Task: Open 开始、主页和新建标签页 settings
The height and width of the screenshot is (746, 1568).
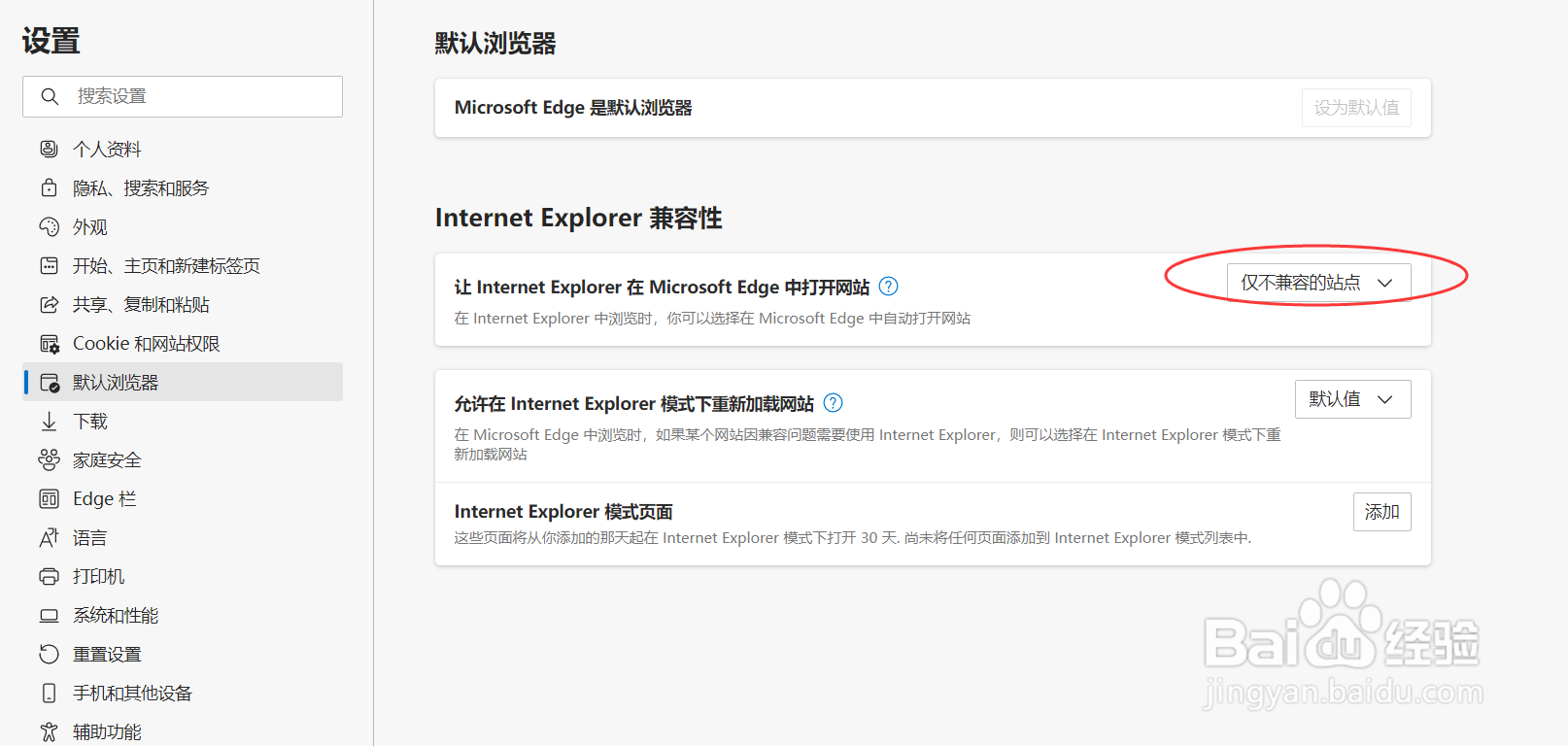Action: point(183,265)
